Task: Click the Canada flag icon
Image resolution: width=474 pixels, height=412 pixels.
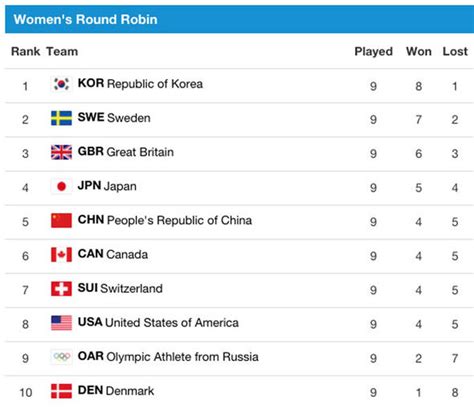Action: 61,255
